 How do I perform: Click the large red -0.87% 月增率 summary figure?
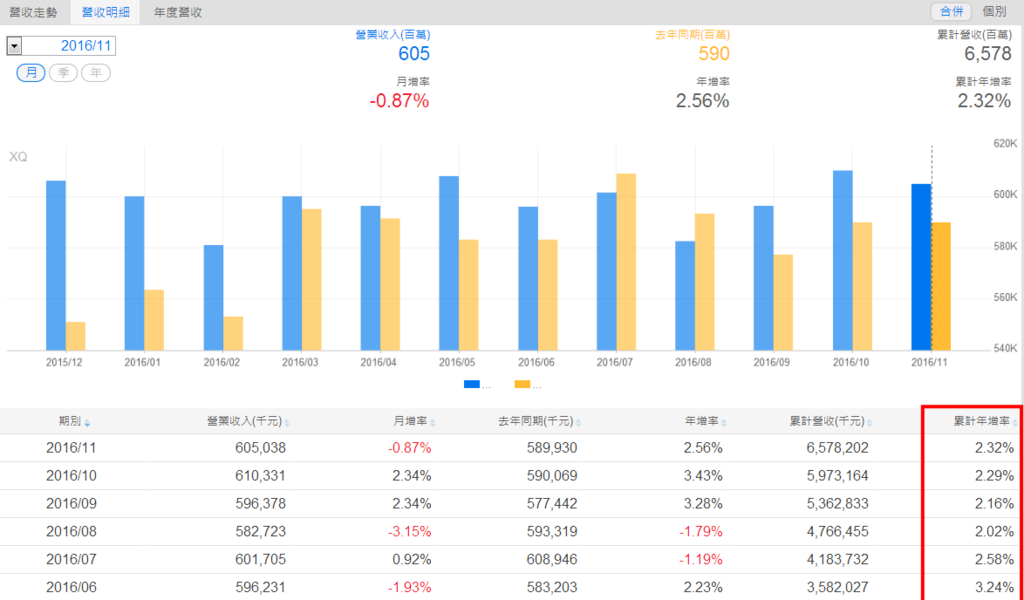point(399,101)
